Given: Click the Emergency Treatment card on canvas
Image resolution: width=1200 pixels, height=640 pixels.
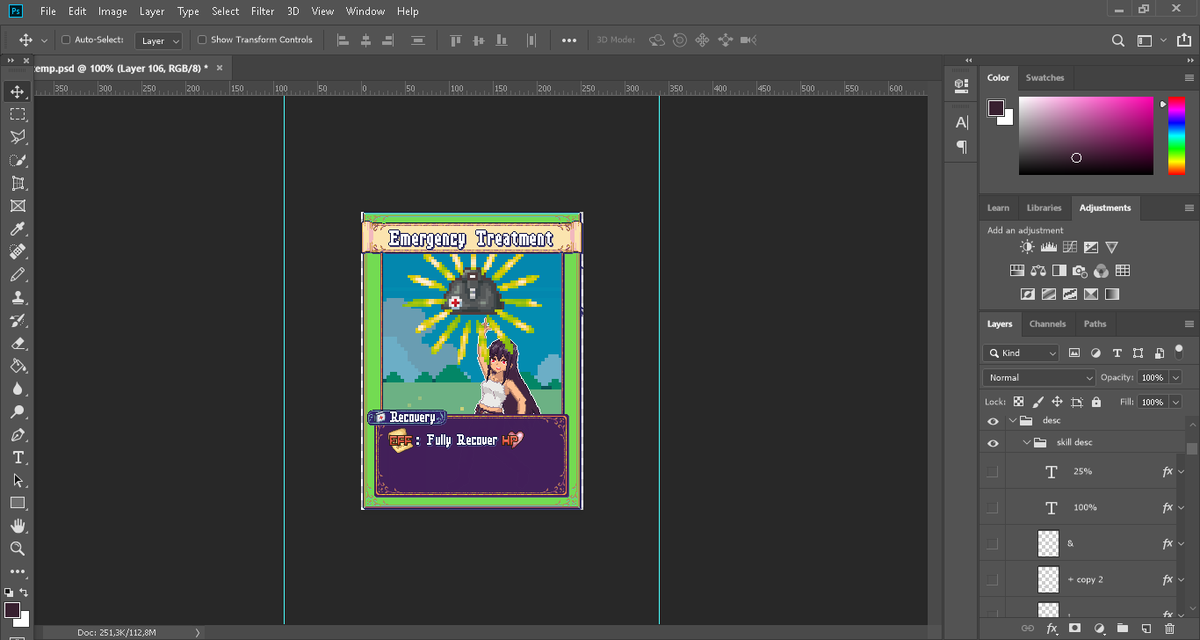Looking at the screenshot, I should tap(471, 361).
